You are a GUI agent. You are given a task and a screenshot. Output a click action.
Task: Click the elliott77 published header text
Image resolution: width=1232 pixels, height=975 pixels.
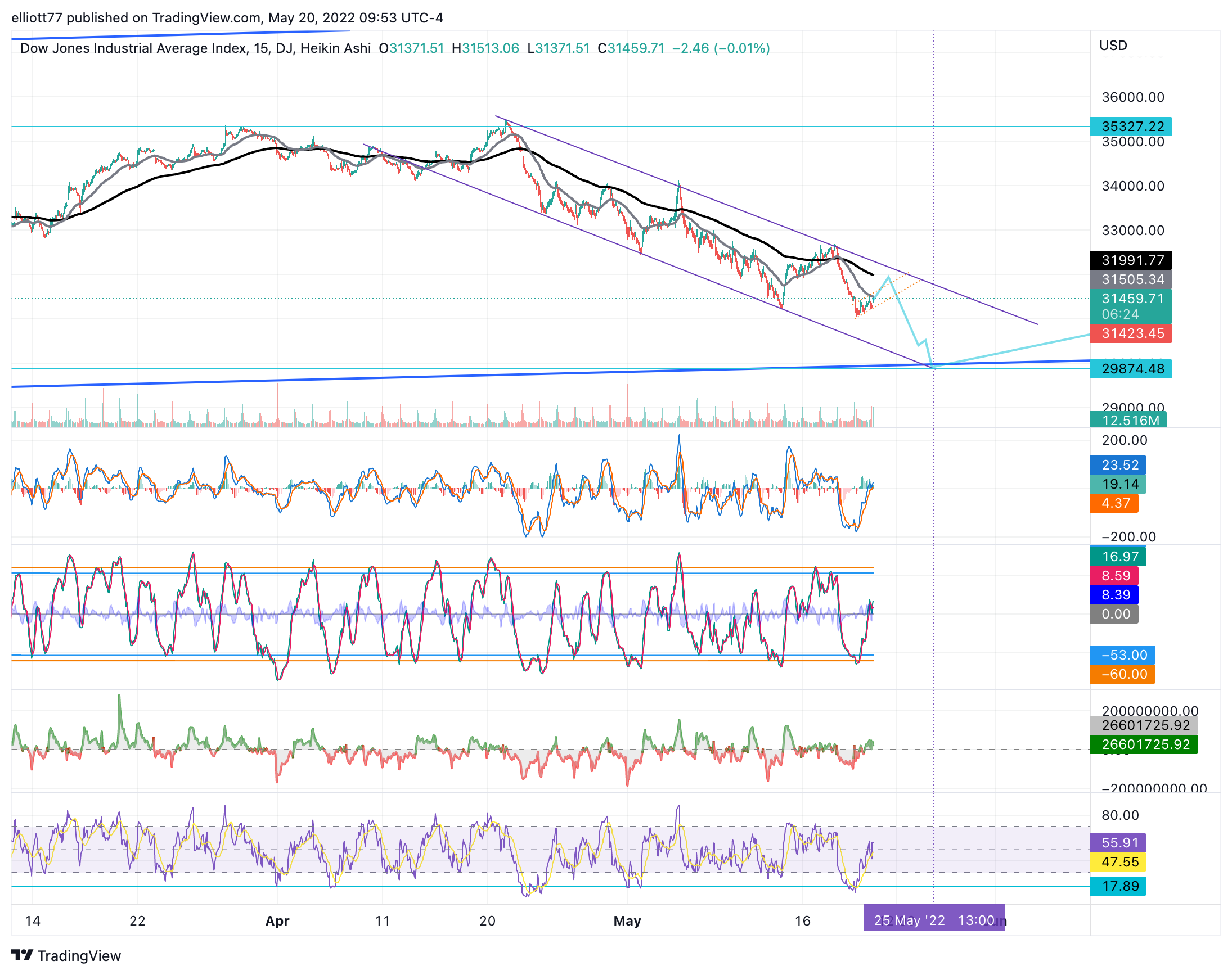click(x=227, y=17)
